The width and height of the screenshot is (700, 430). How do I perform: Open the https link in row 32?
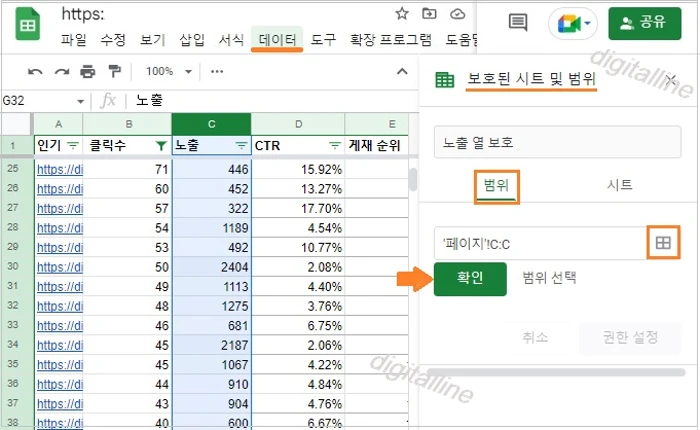(x=60, y=306)
